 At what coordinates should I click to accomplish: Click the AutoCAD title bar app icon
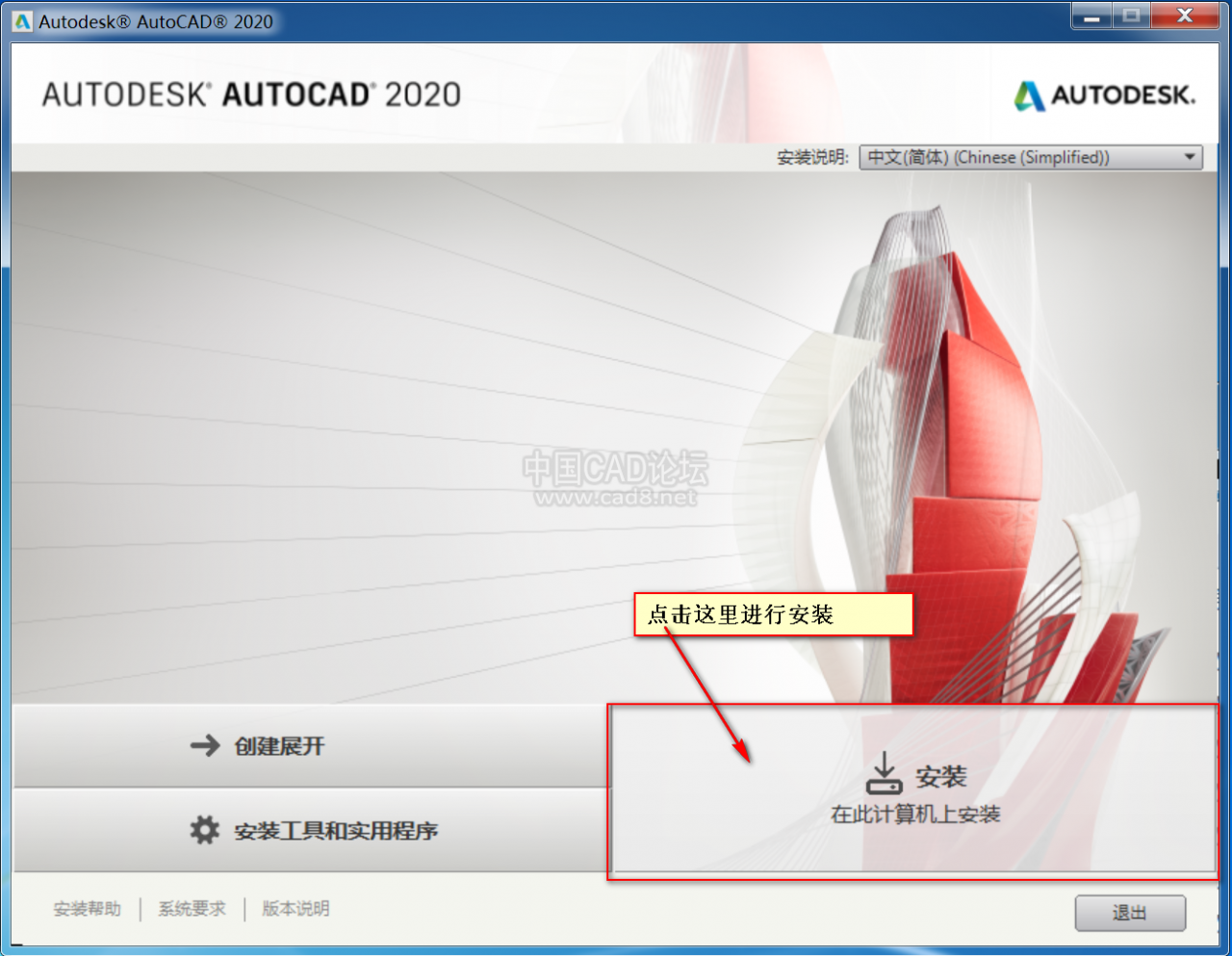point(22,21)
